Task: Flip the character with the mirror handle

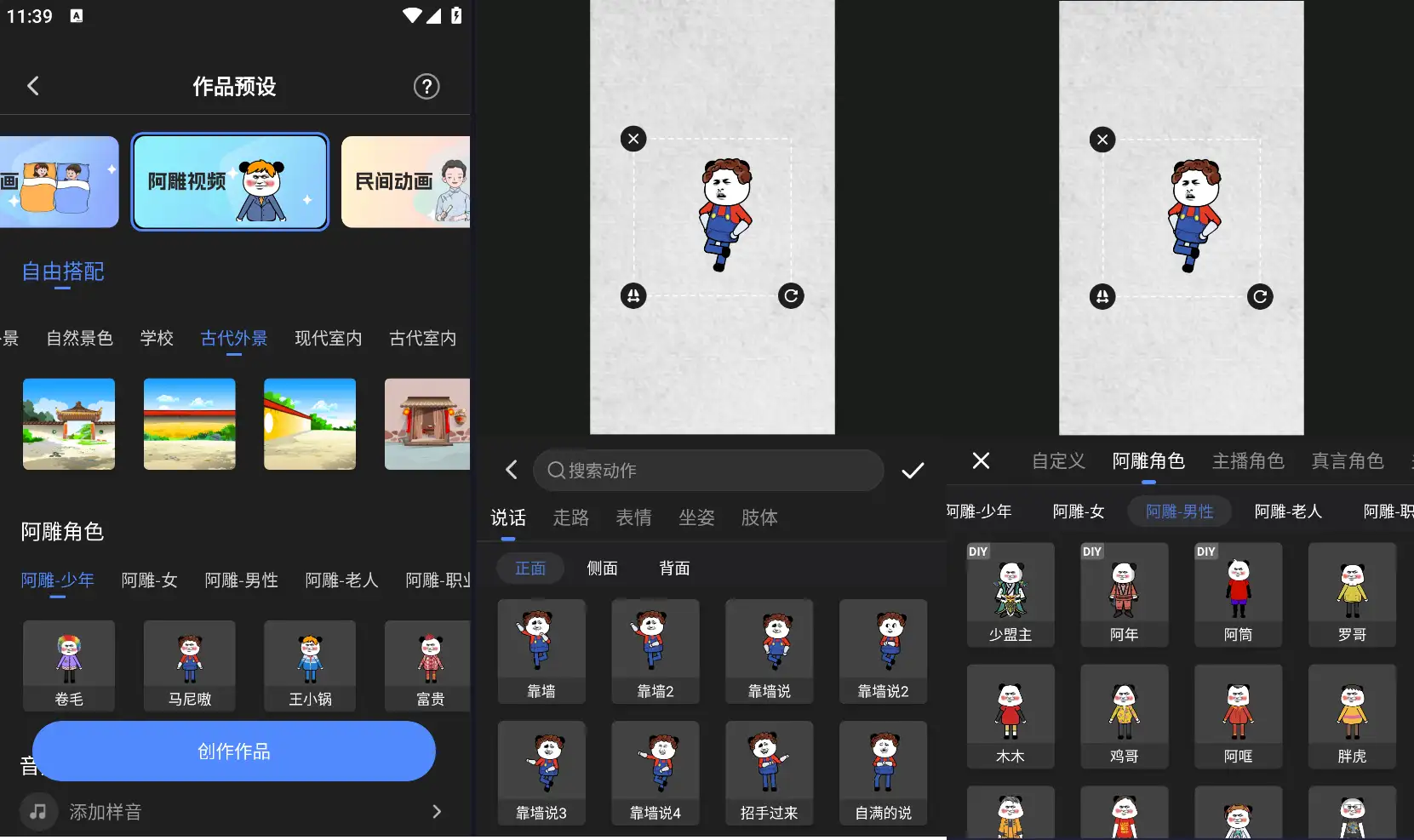Action: 633,295
